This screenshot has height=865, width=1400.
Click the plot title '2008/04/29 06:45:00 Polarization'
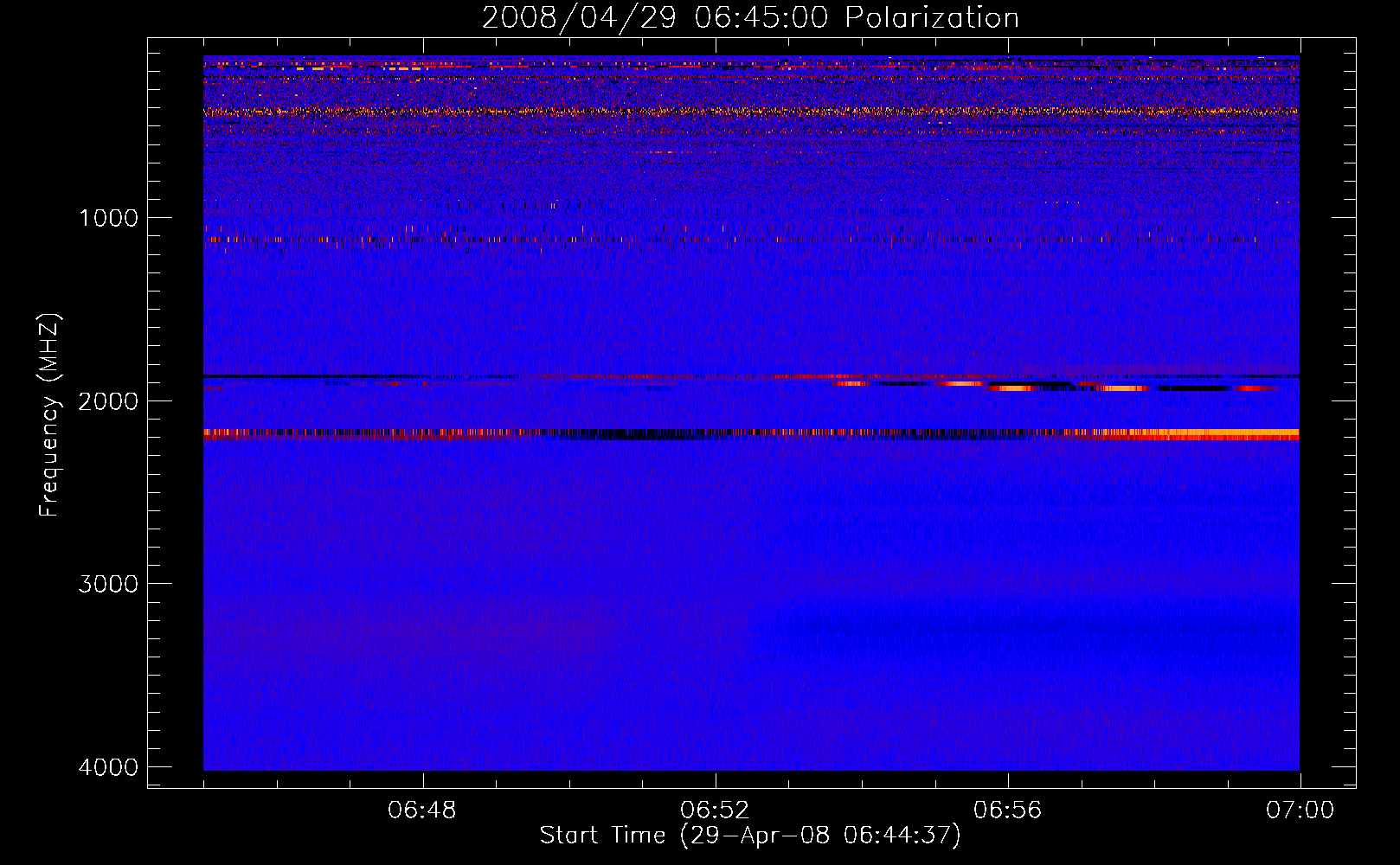[x=750, y=17]
